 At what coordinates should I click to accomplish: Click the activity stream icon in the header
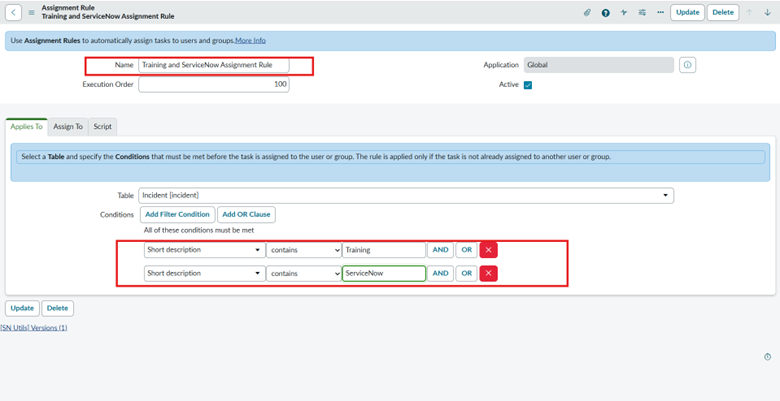click(x=624, y=13)
